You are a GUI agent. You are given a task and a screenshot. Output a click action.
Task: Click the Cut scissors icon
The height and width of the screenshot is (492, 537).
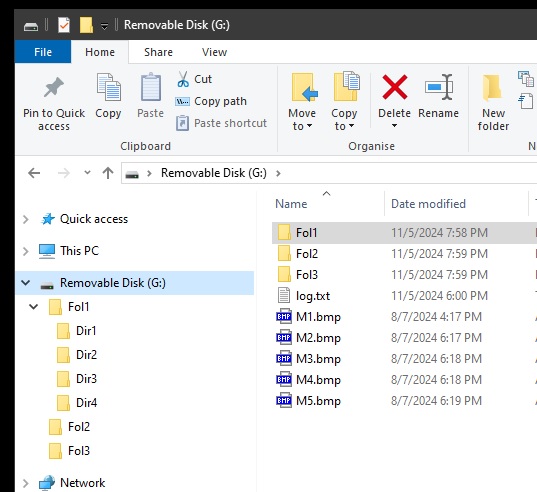tap(183, 79)
